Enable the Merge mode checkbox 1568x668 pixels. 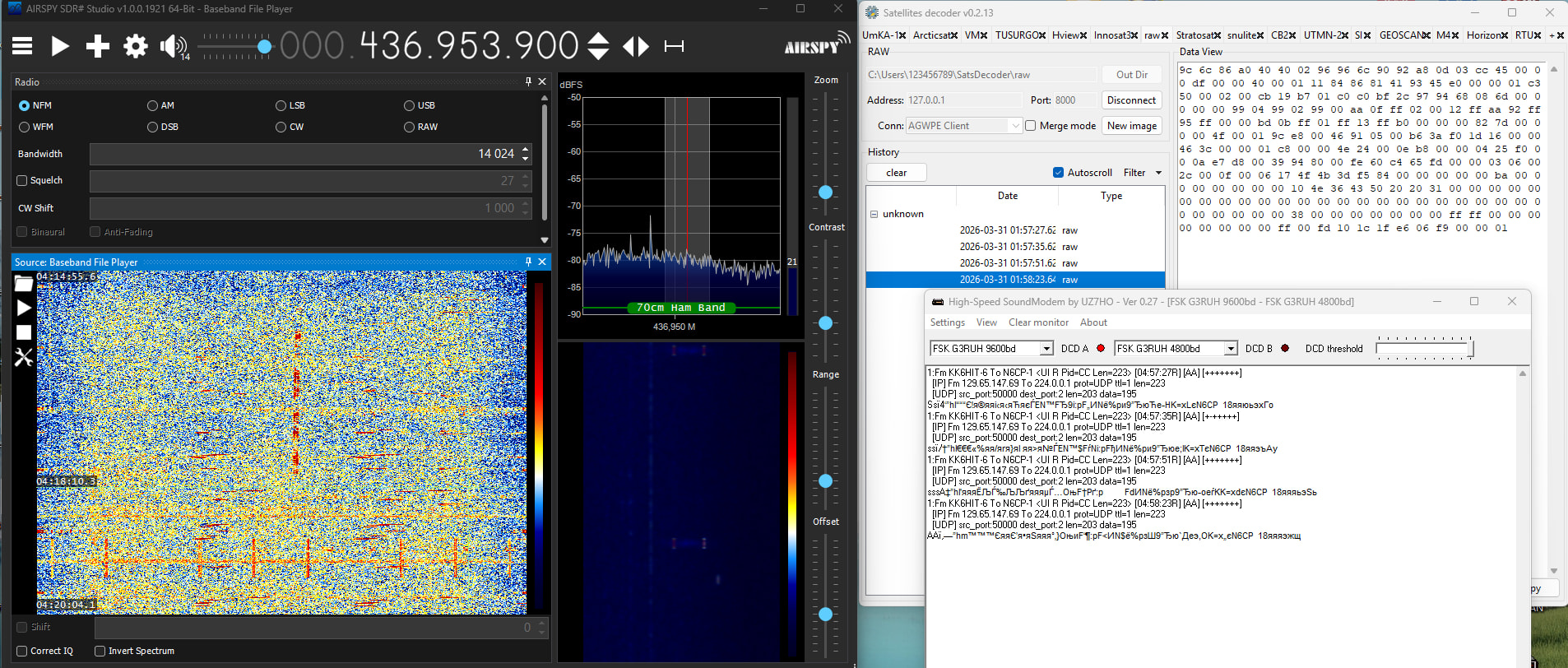[1030, 126]
